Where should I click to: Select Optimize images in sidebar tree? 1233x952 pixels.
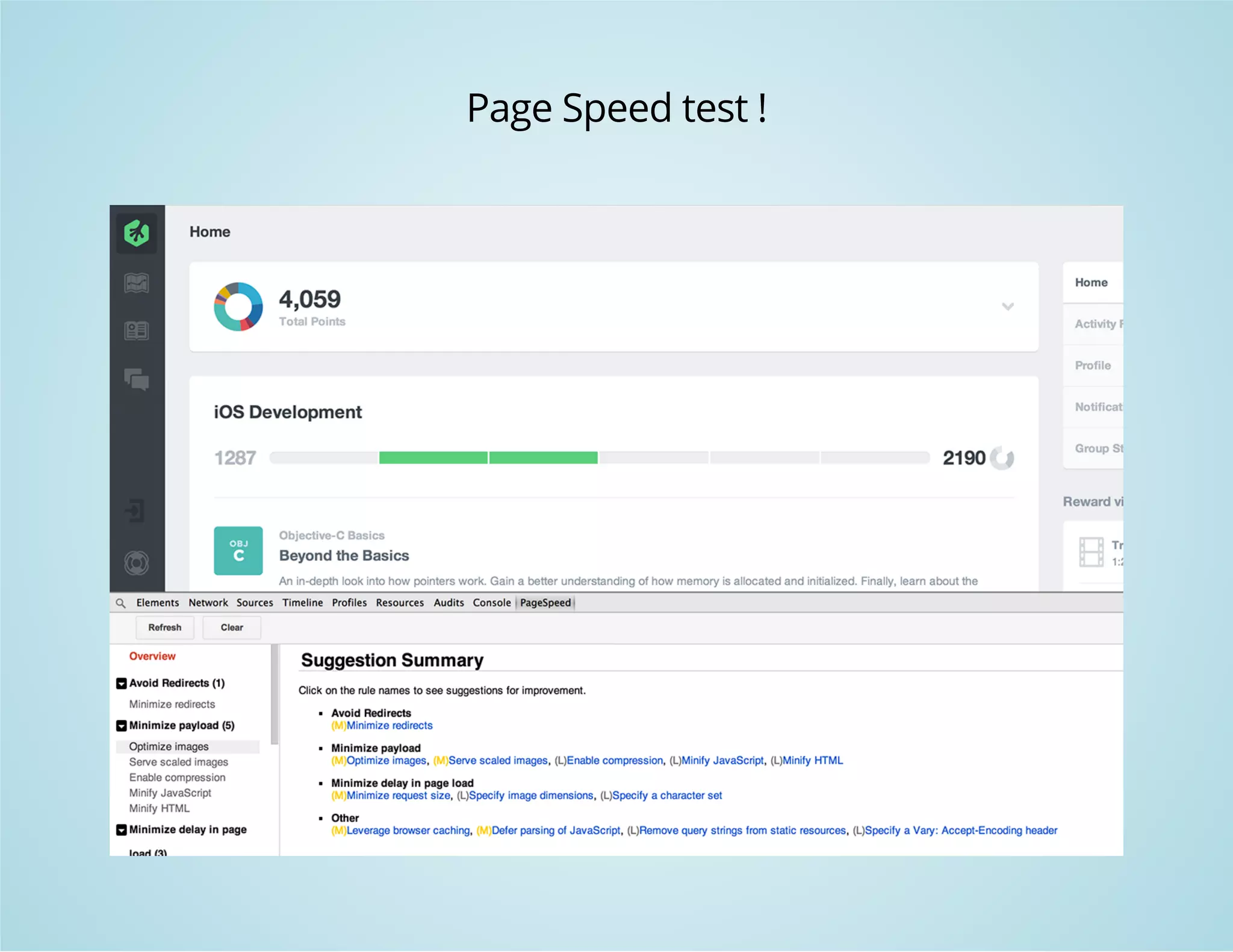(188, 746)
